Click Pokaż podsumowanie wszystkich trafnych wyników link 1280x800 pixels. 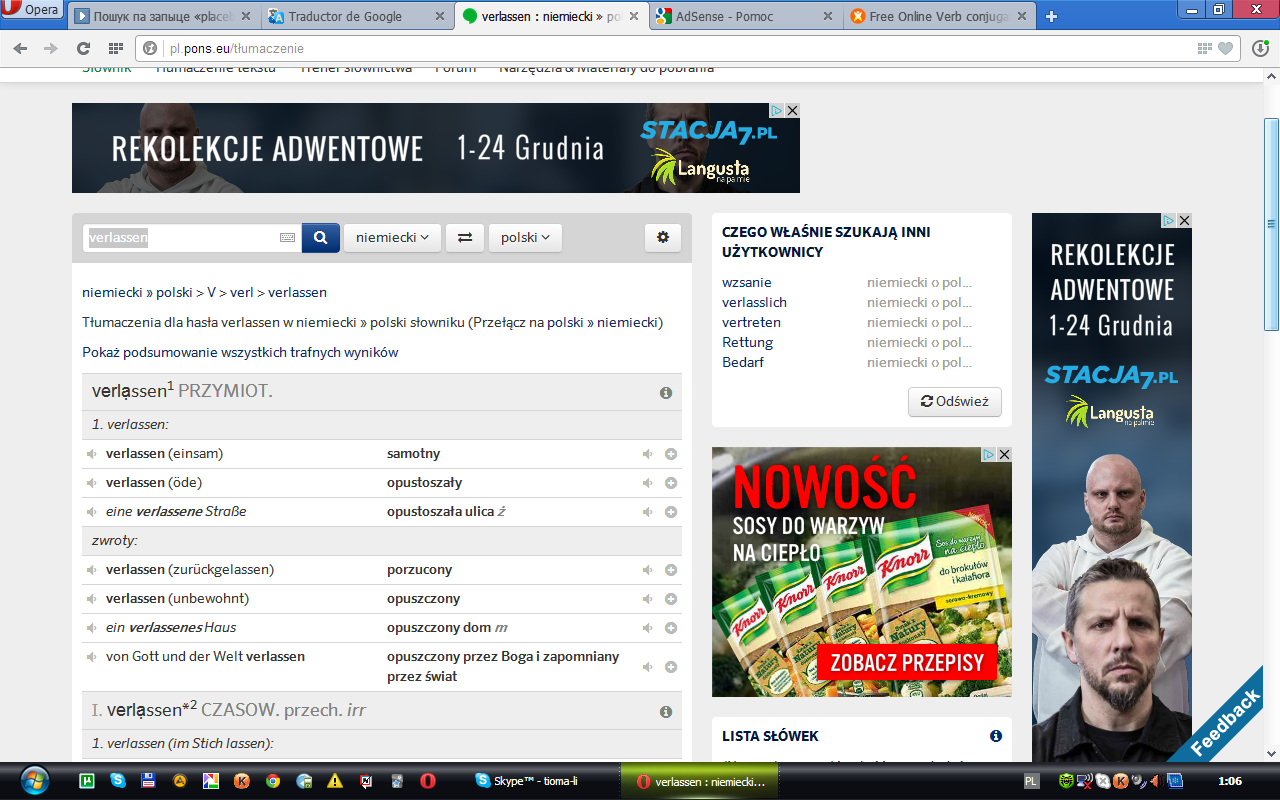click(240, 352)
